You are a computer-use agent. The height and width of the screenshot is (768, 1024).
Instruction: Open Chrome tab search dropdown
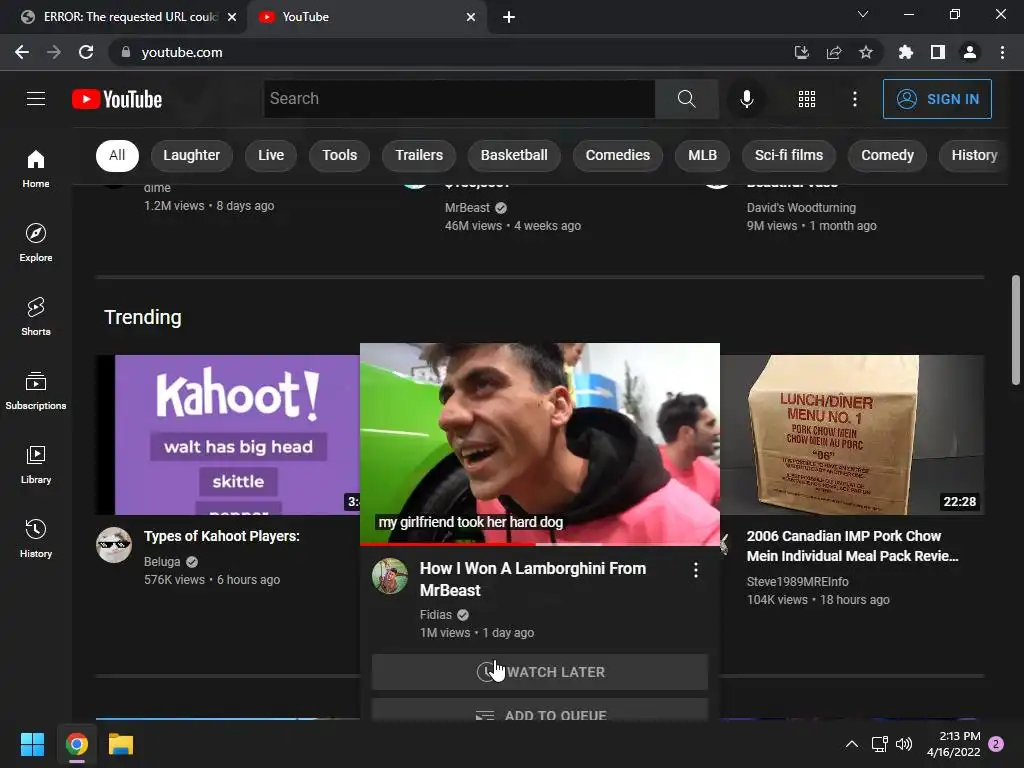(x=863, y=14)
